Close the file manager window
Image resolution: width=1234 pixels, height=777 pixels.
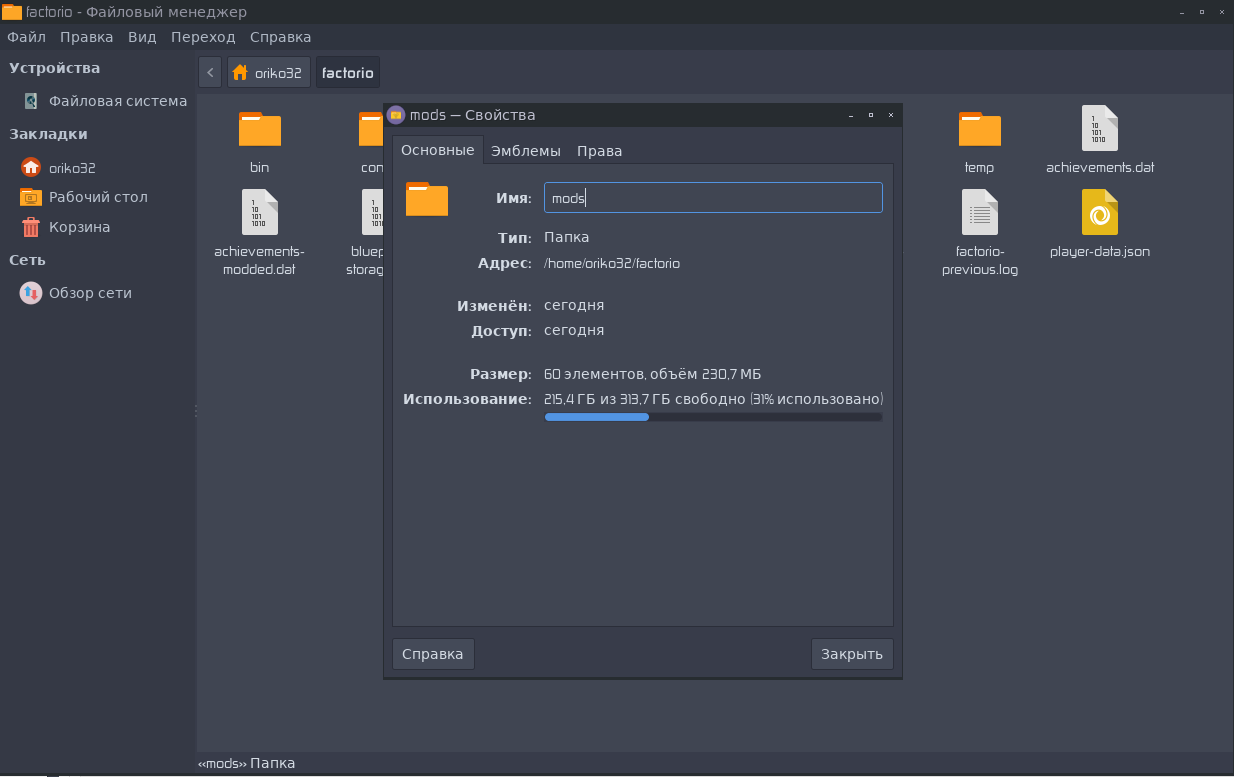1222,12
